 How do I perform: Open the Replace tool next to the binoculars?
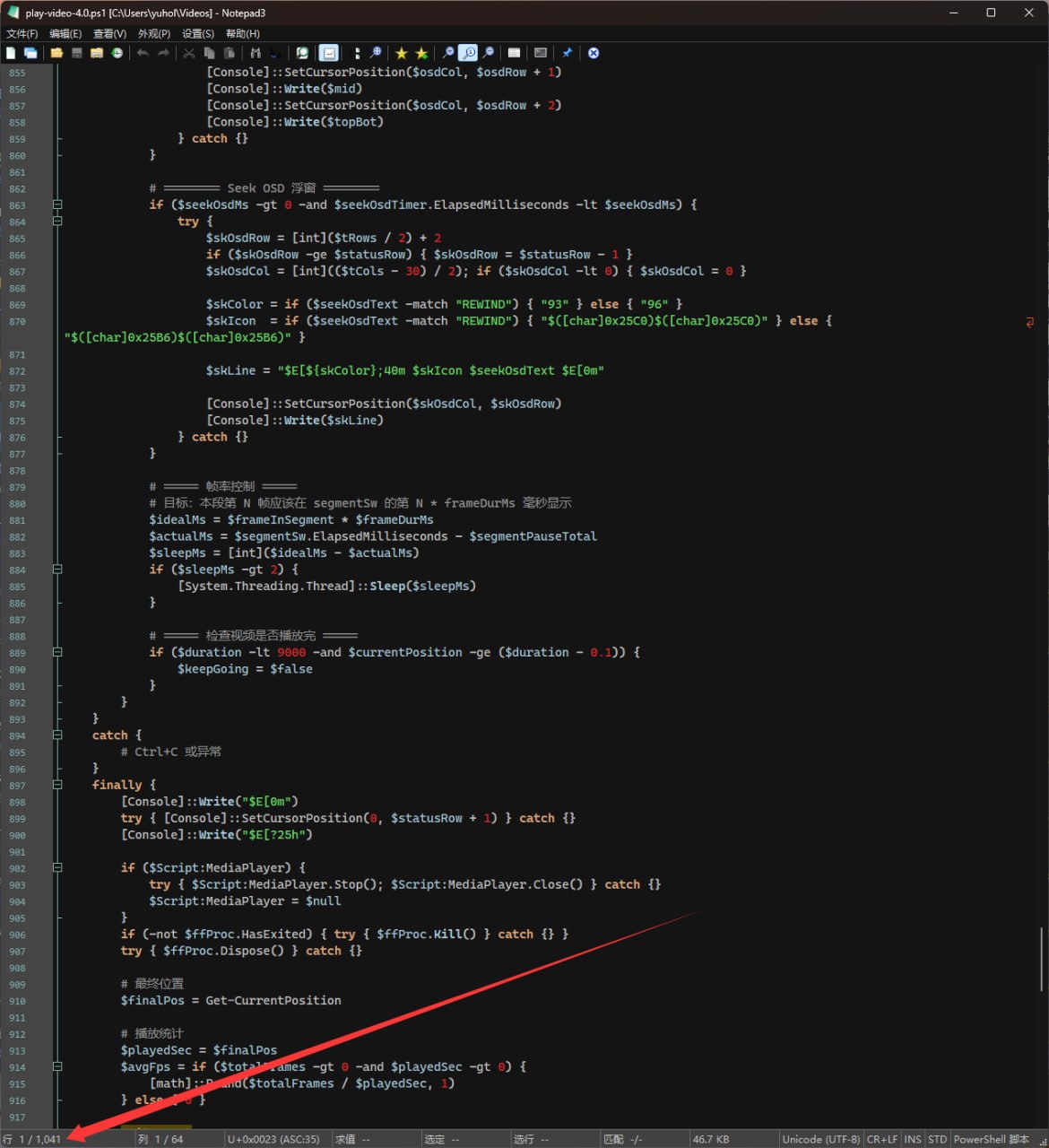[x=274, y=54]
